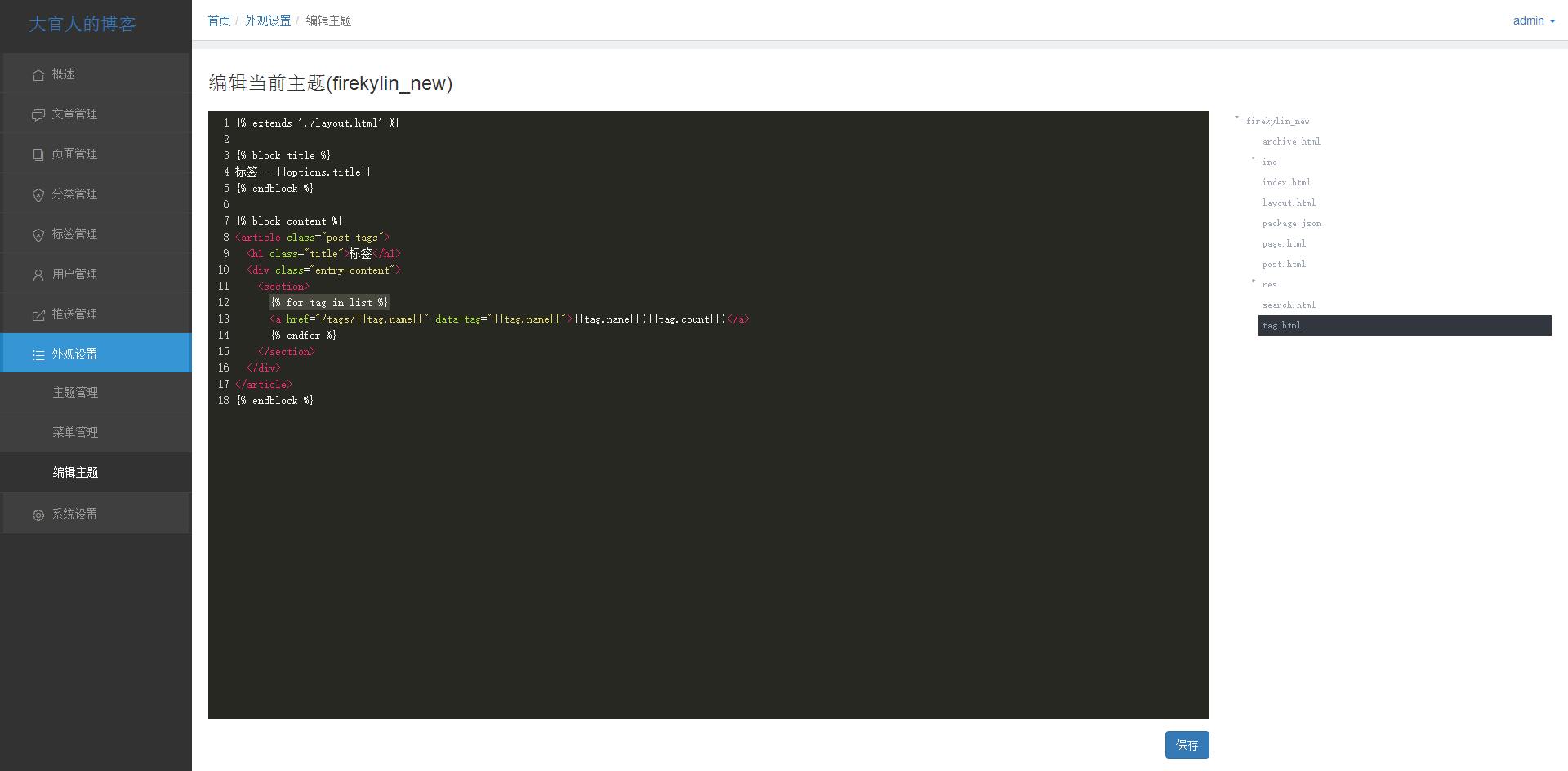
Task: Open the 推送管理 menu item
Action: pyautogui.click(x=96, y=314)
